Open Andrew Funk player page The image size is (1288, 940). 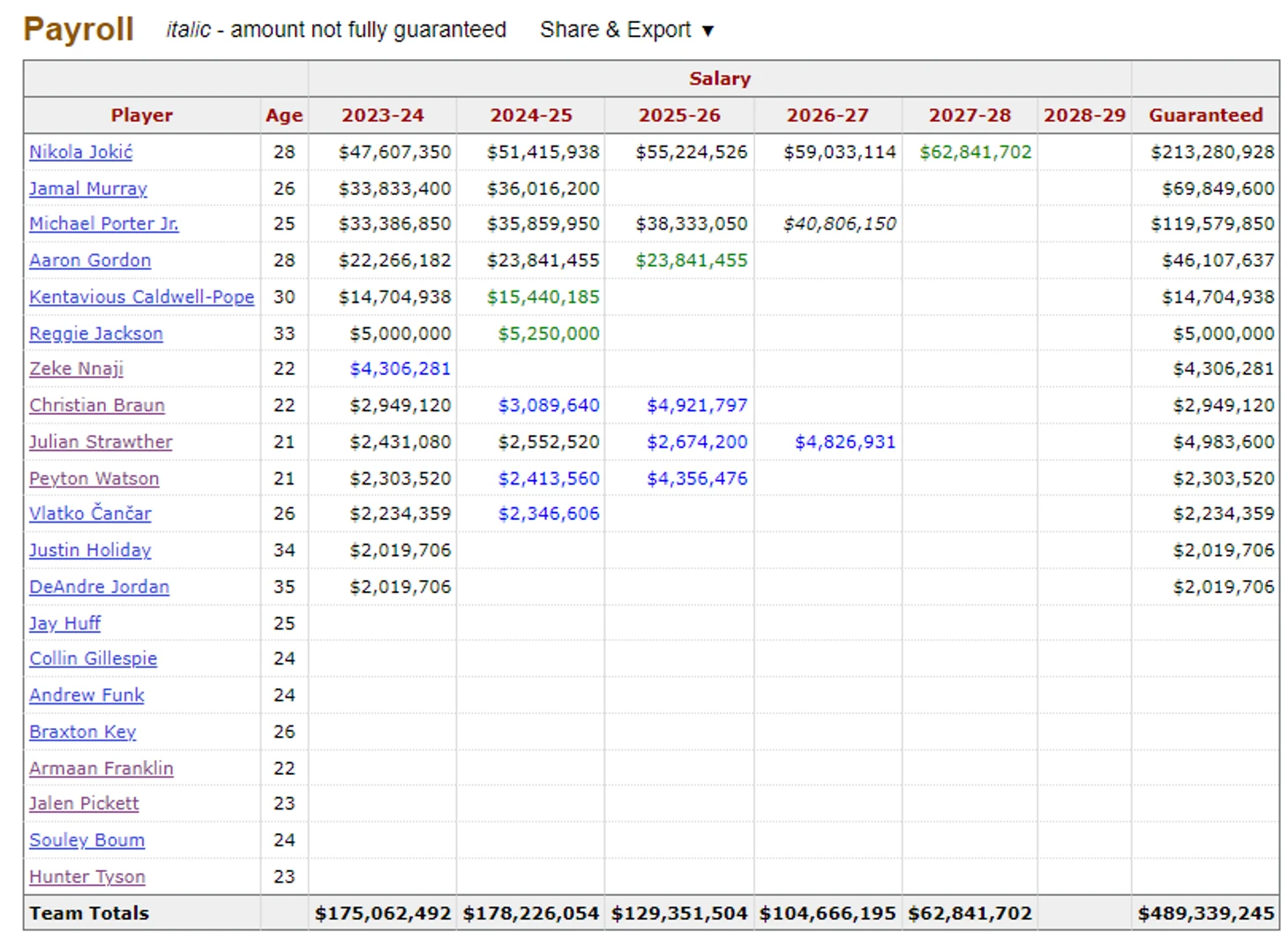[x=86, y=696]
